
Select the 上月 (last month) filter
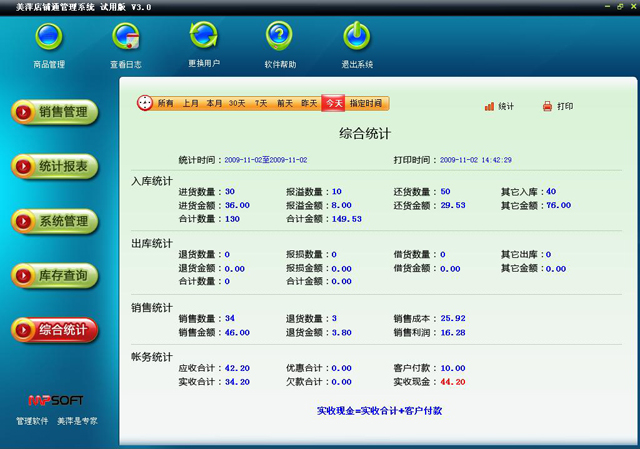(190, 103)
